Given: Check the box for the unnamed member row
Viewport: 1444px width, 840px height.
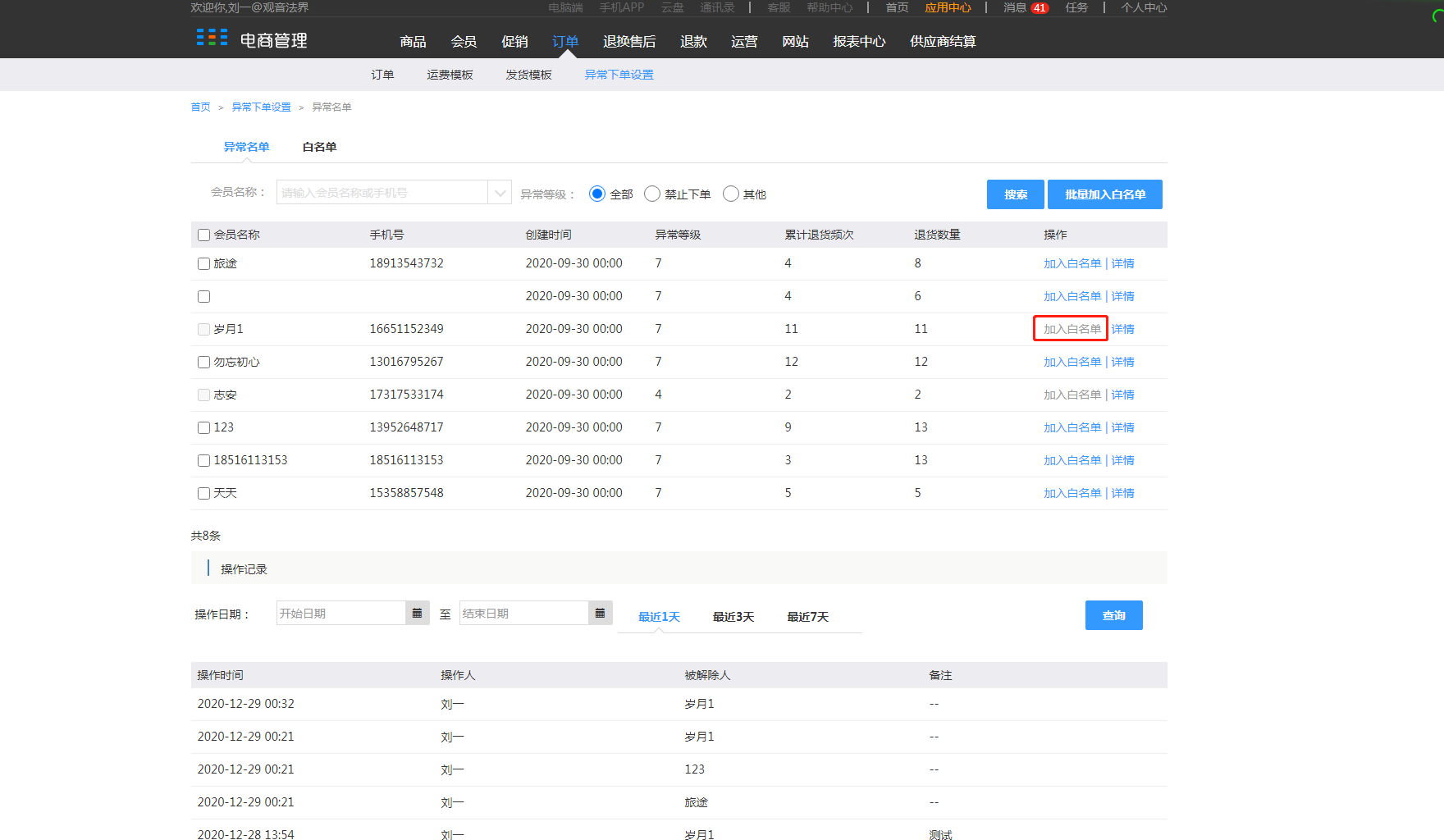Looking at the screenshot, I should pyautogui.click(x=203, y=297).
